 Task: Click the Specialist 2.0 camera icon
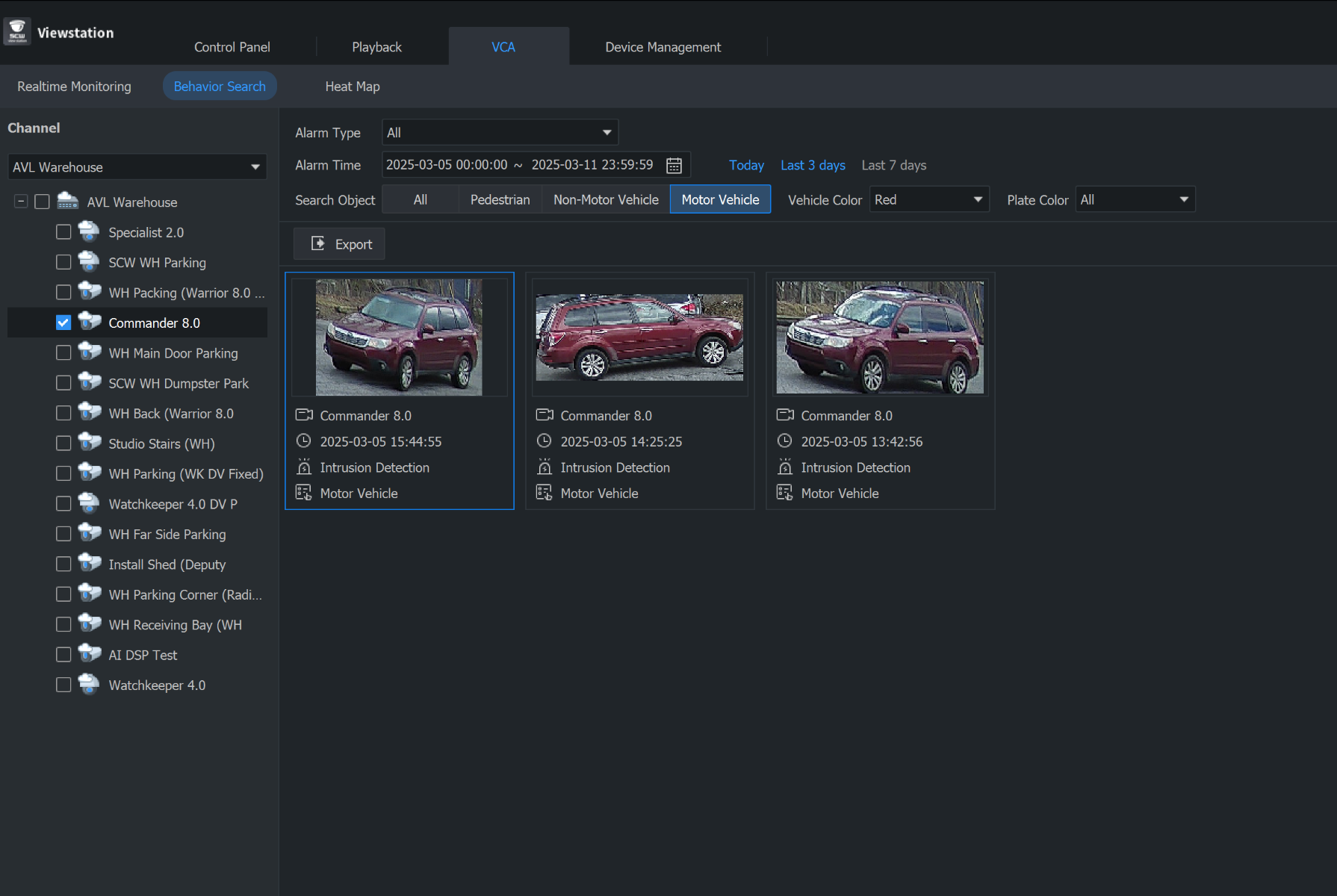pos(89,232)
